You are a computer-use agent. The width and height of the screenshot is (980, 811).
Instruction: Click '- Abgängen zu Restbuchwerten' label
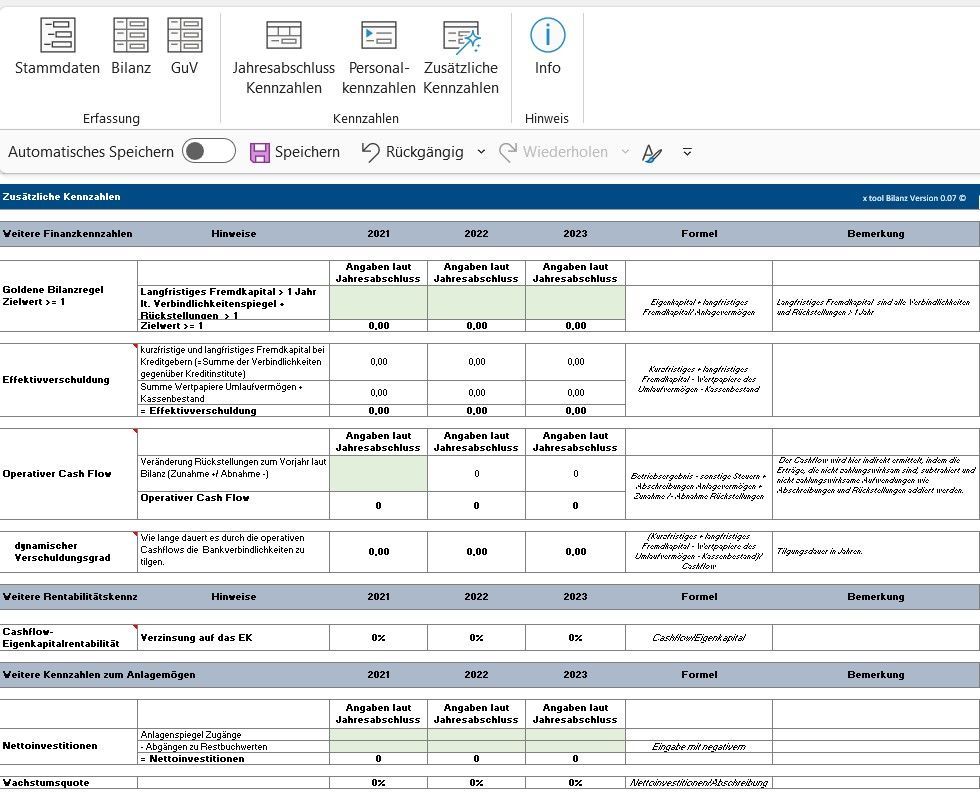coord(204,747)
